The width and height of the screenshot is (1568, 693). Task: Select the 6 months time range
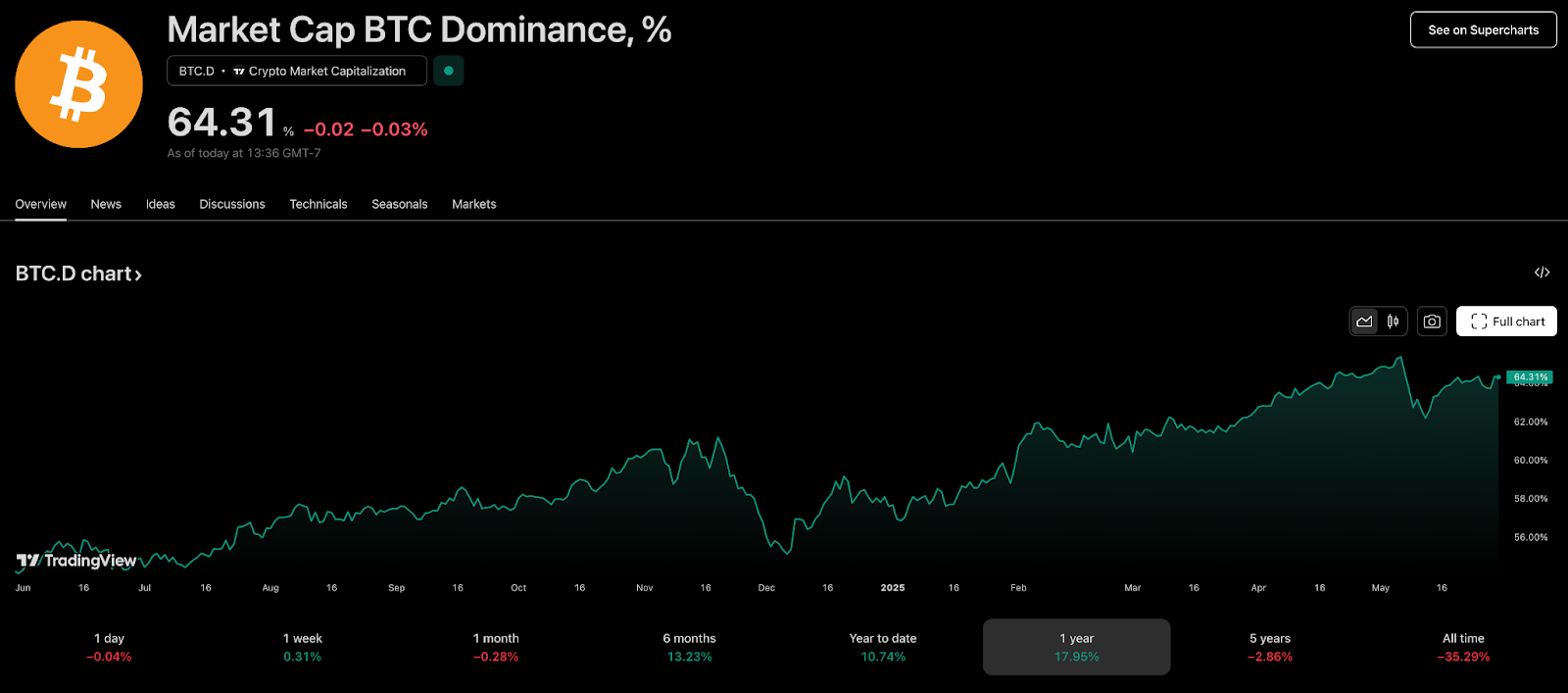[x=689, y=647]
